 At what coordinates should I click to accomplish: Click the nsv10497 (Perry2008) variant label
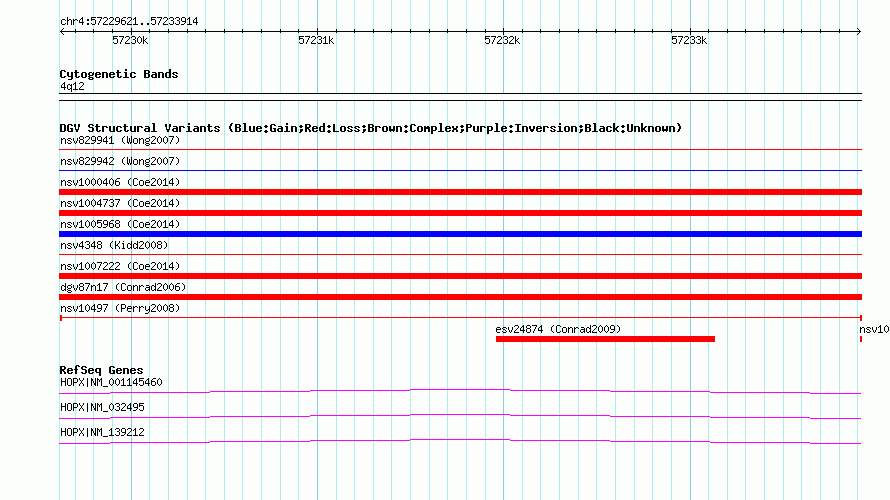coord(120,308)
